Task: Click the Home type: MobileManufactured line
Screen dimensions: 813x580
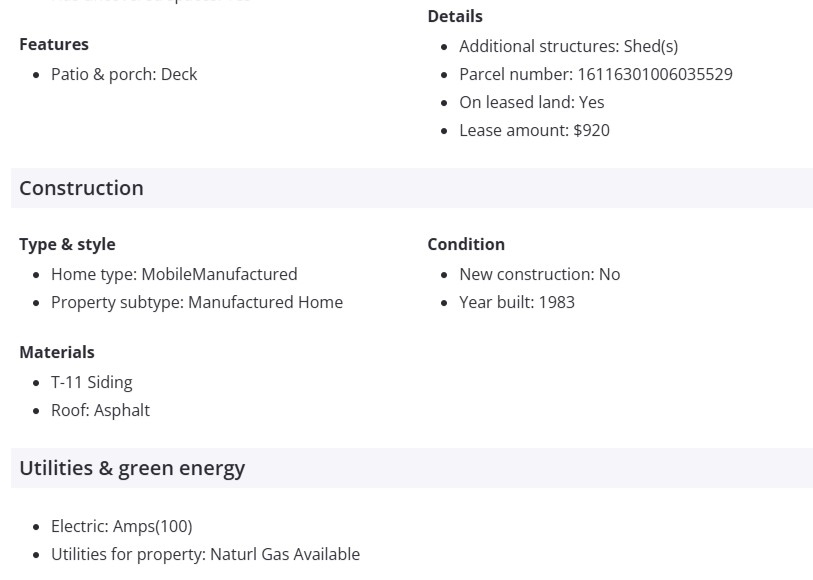Action: [x=174, y=274]
